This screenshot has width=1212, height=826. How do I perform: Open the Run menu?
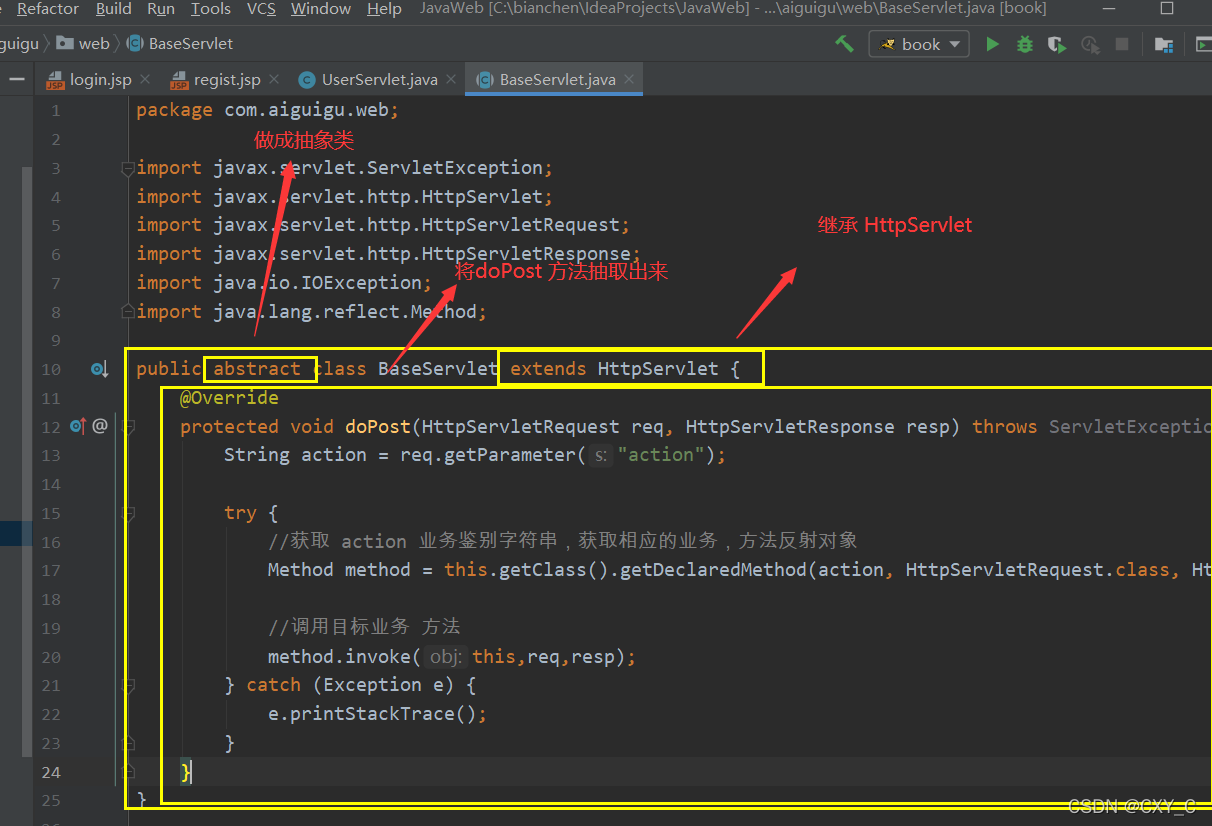click(x=161, y=9)
